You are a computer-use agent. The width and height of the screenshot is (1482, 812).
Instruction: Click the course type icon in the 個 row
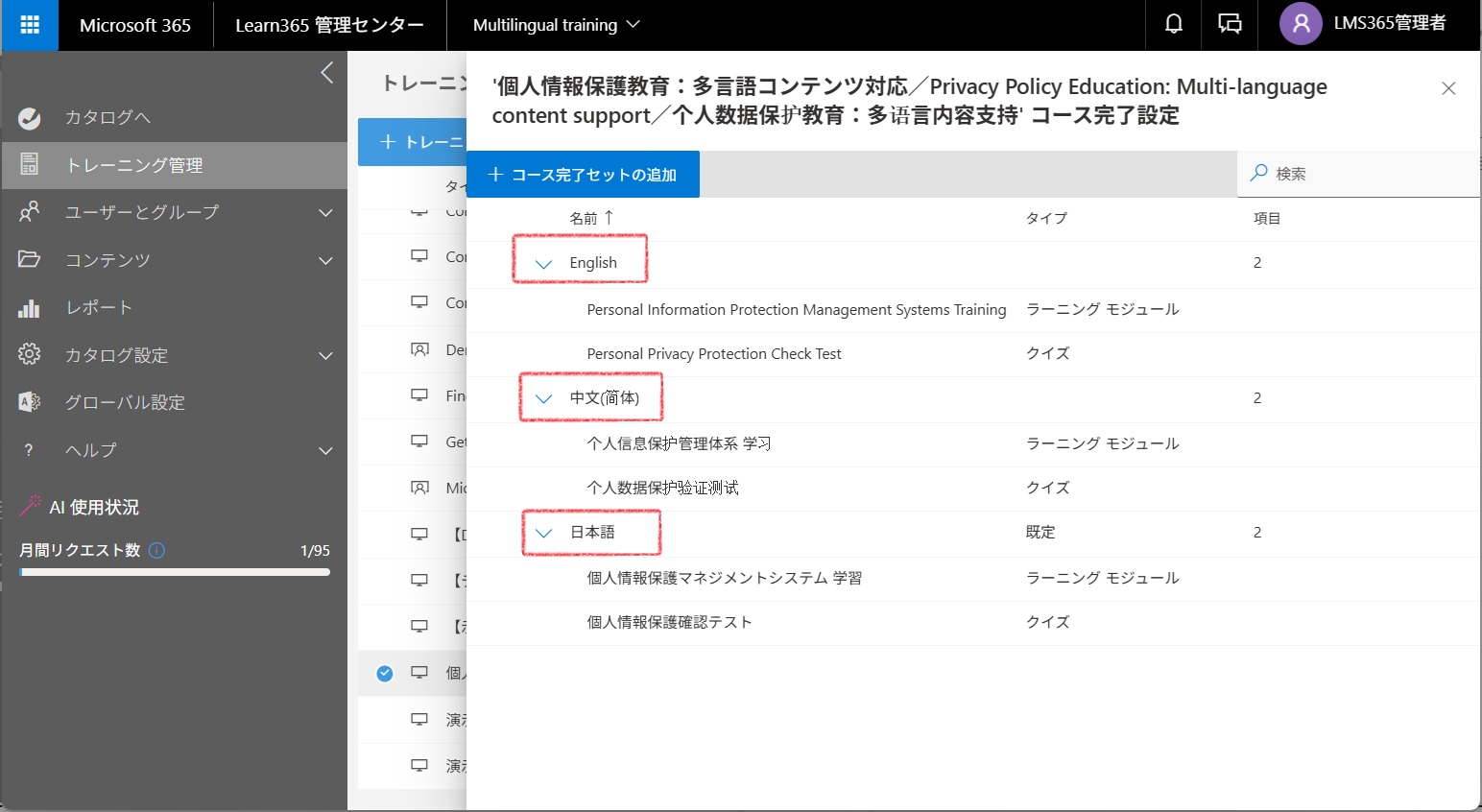[419, 673]
